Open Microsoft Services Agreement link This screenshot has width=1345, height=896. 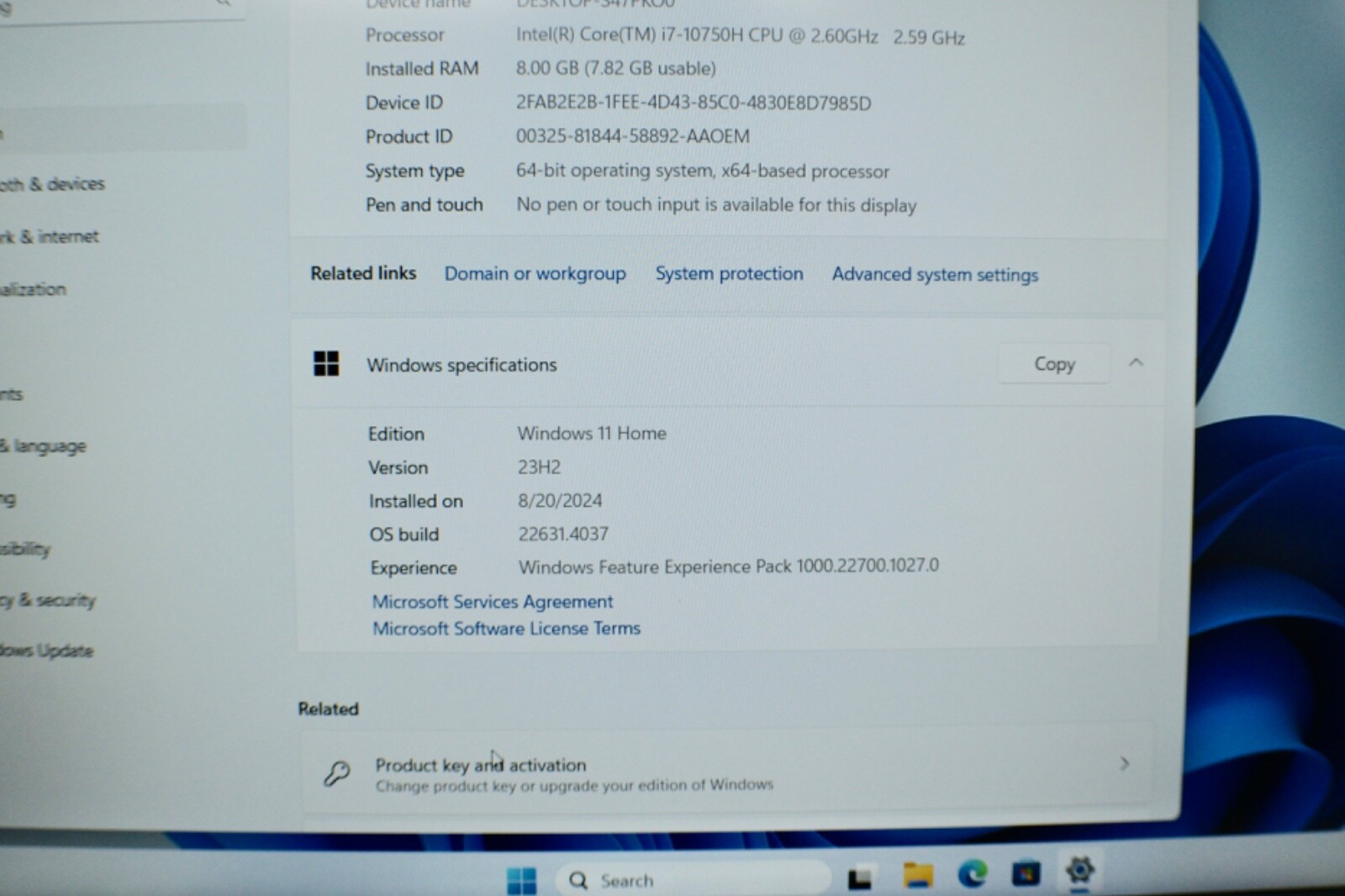pyautogui.click(x=493, y=602)
